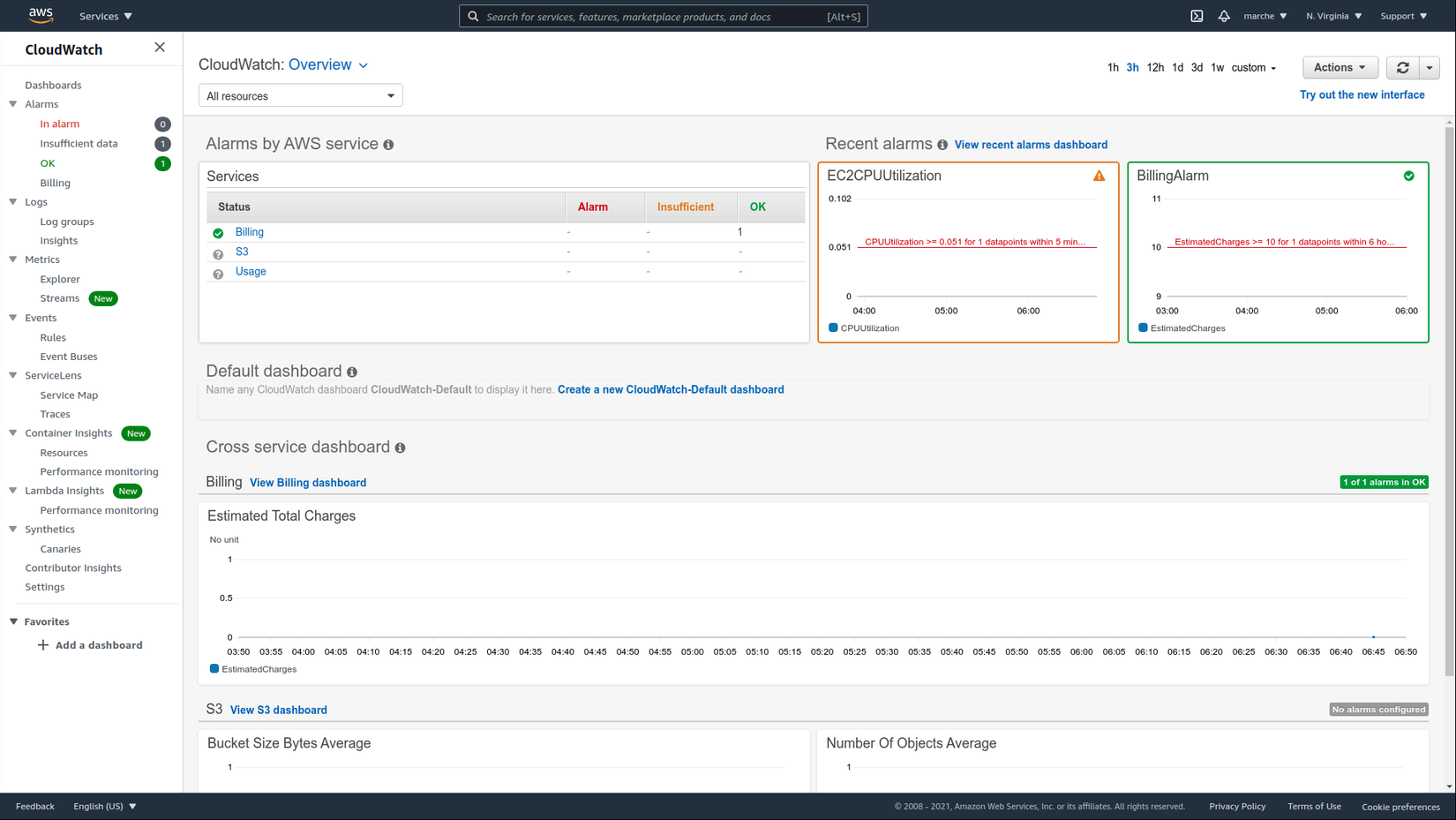This screenshot has height=820, width=1456.
Task: Open Log groups in the sidebar
Action: pos(67,222)
